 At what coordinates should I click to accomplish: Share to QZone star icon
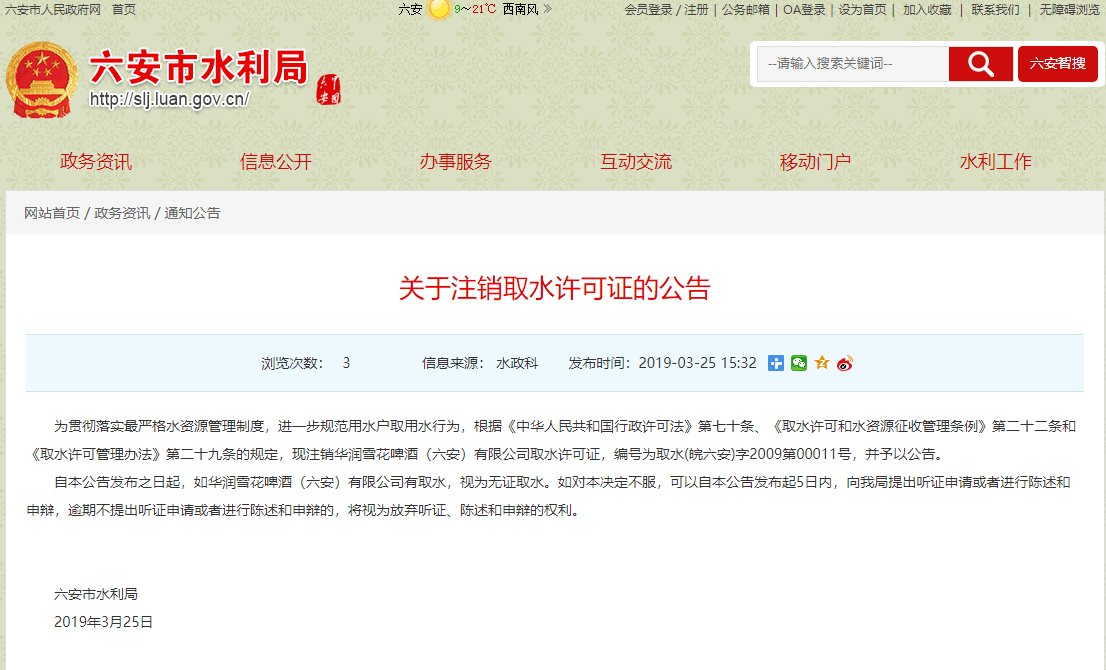[x=822, y=363]
